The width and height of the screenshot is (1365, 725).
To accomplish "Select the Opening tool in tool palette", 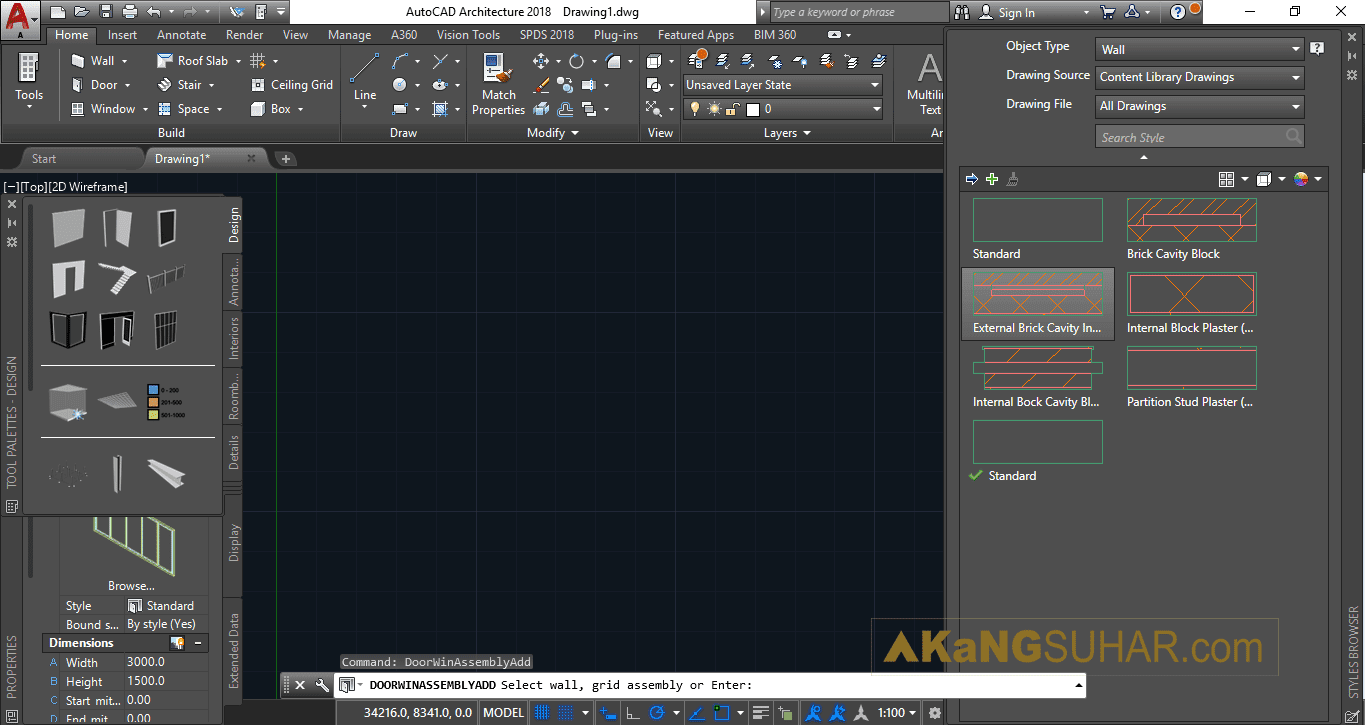I will click(x=69, y=279).
